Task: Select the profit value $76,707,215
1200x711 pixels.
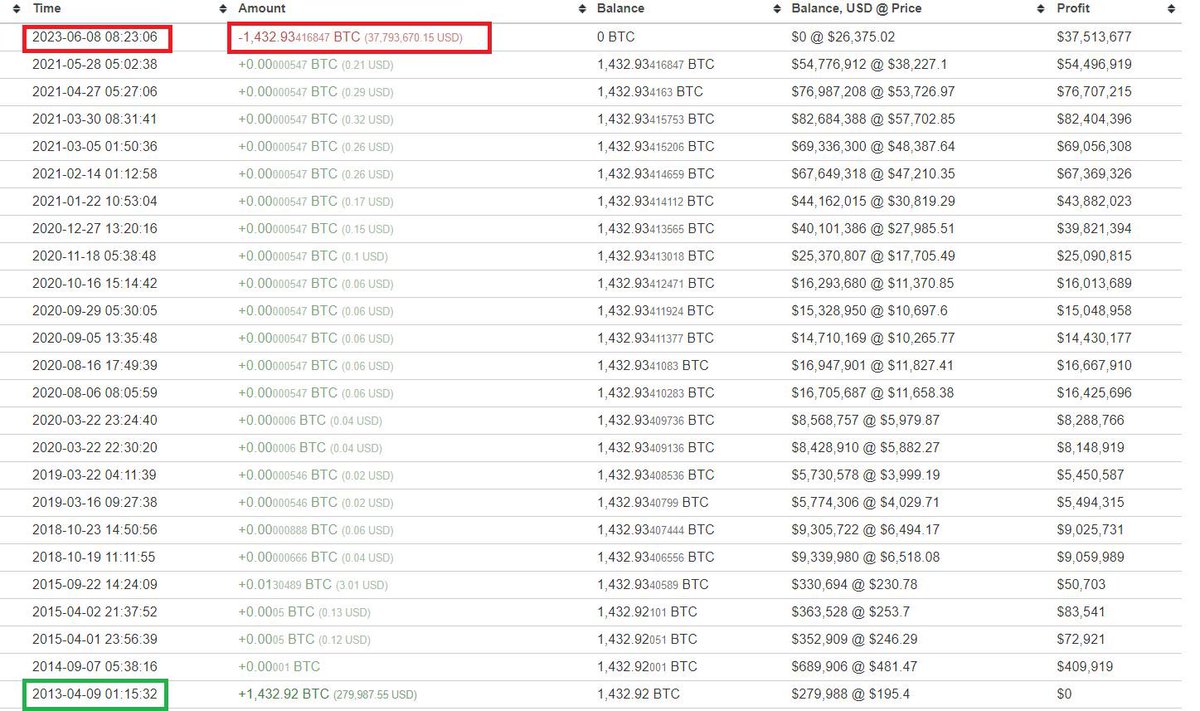Action: click(x=1094, y=92)
